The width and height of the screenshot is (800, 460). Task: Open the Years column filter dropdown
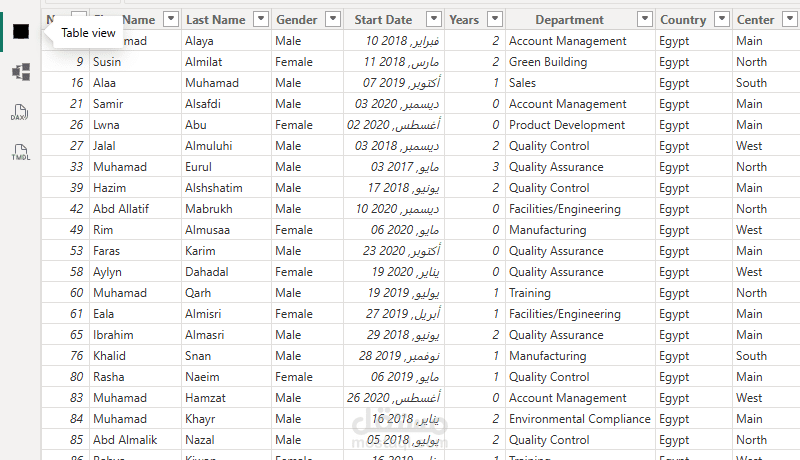pyautogui.click(x=495, y=19)
